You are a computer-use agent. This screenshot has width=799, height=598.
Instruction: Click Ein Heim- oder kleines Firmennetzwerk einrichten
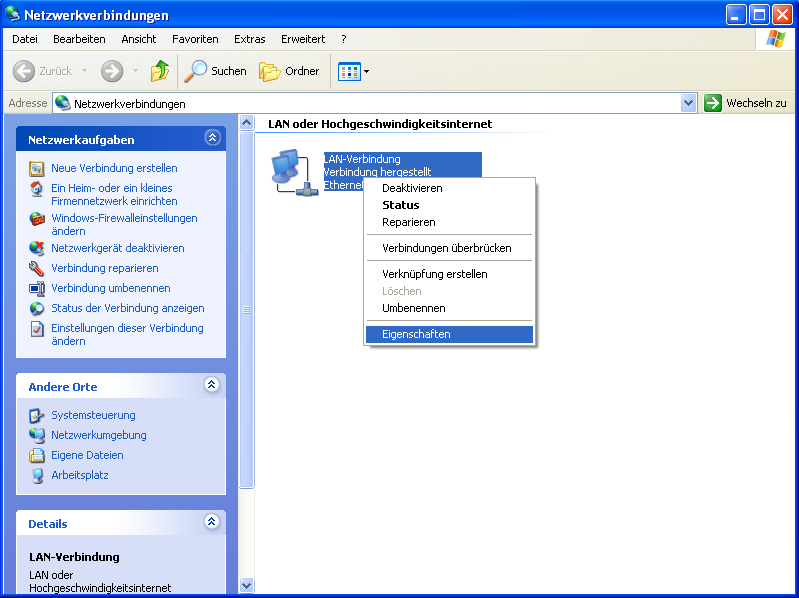[114, 195]
